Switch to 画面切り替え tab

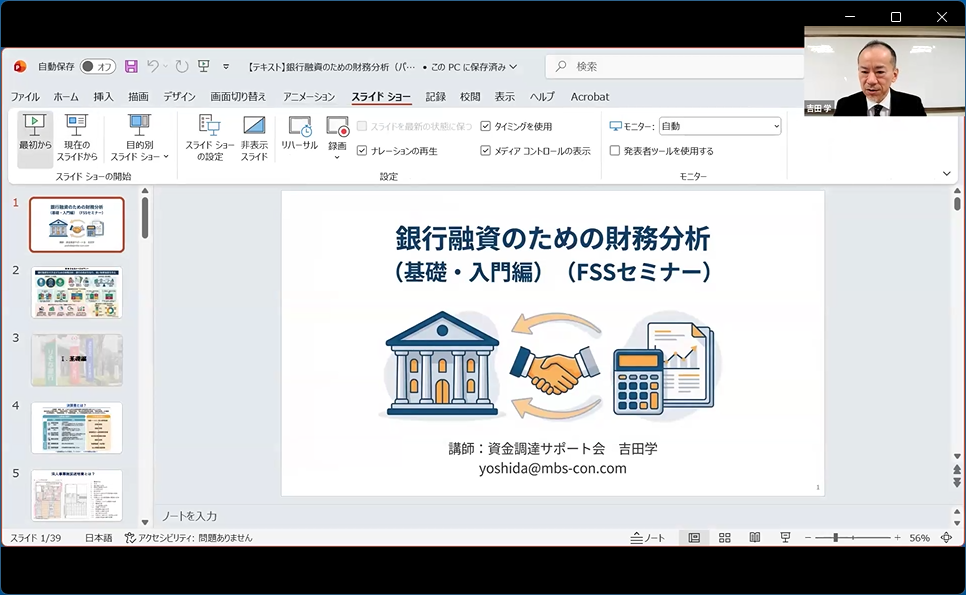(x=238, y=97)
